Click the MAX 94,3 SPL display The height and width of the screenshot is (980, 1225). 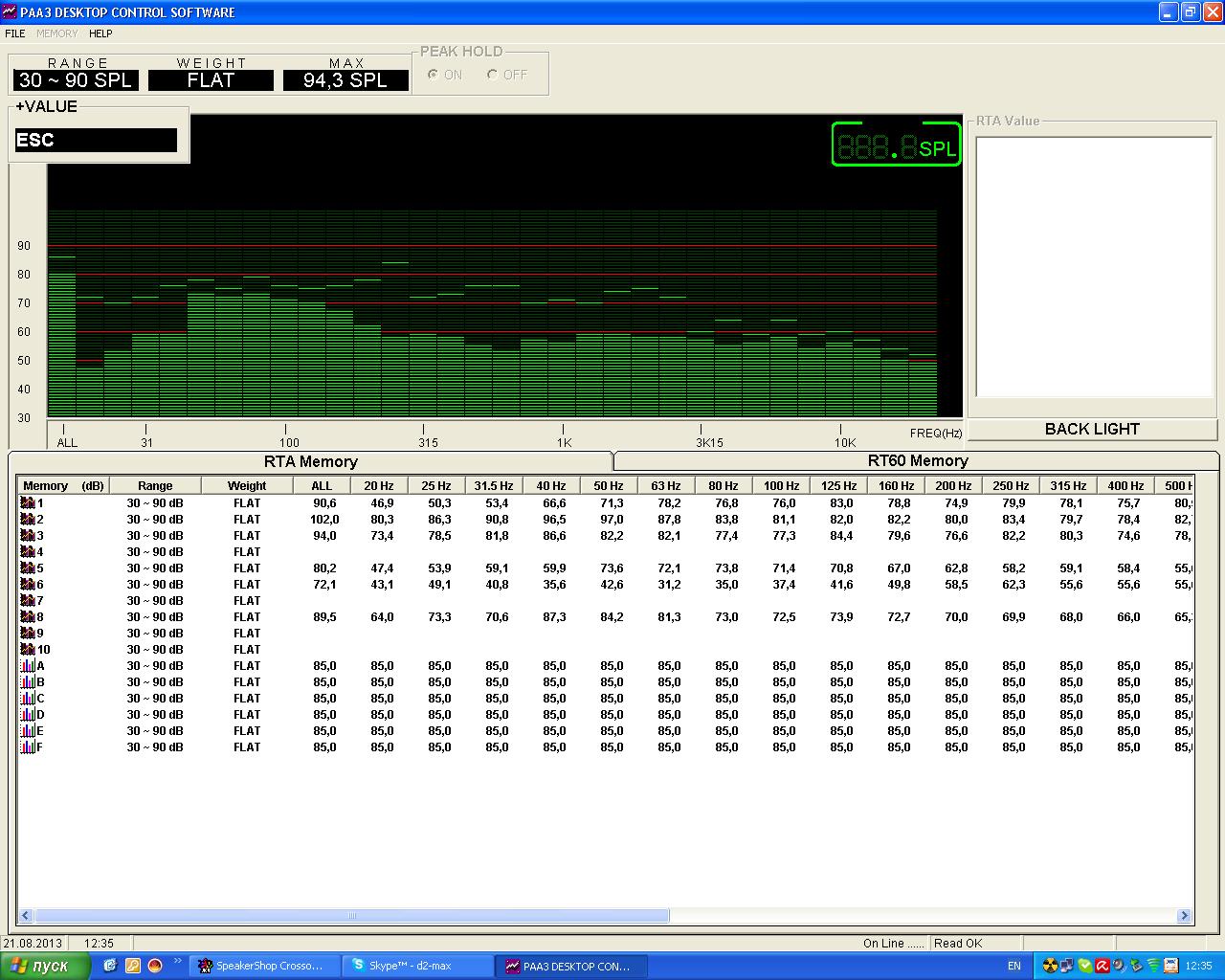[345, 80]
